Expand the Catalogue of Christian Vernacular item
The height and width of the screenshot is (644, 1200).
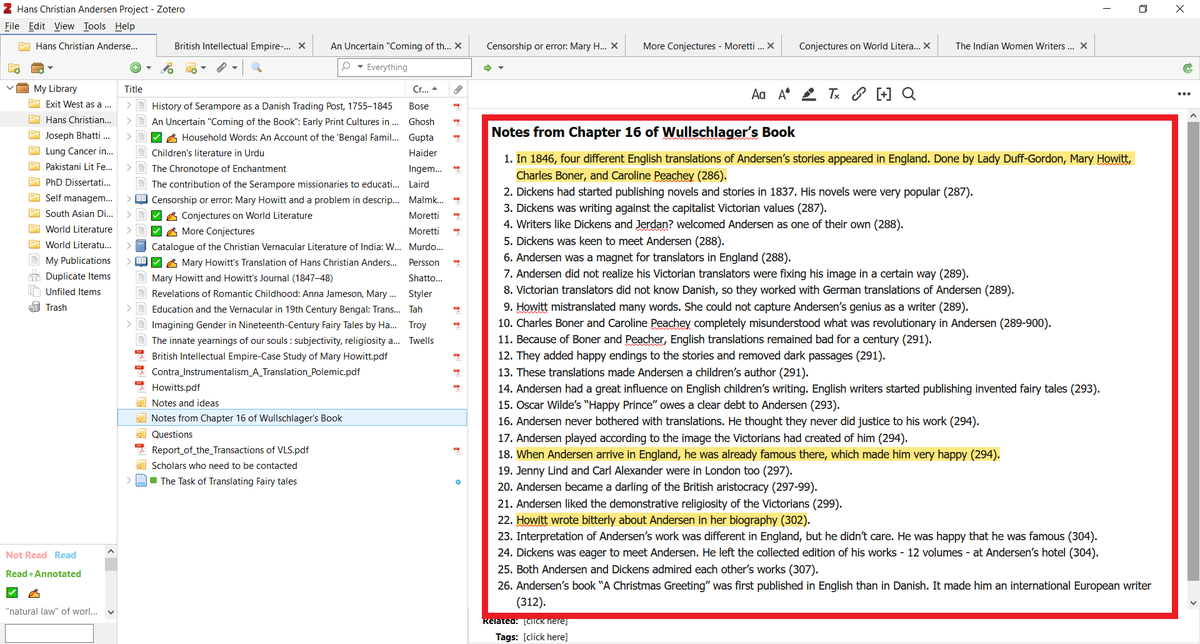click(128, 246)
